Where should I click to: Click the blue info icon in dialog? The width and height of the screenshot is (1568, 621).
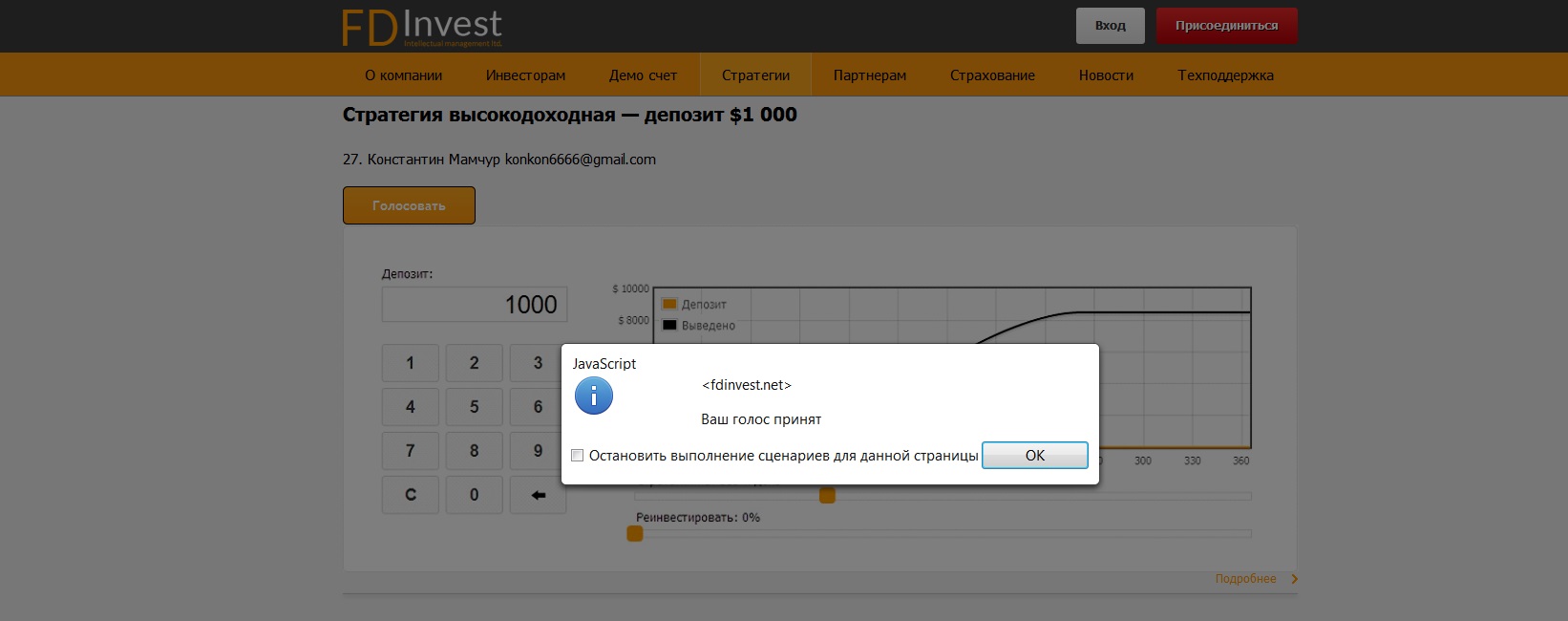(x=593, y=396)
